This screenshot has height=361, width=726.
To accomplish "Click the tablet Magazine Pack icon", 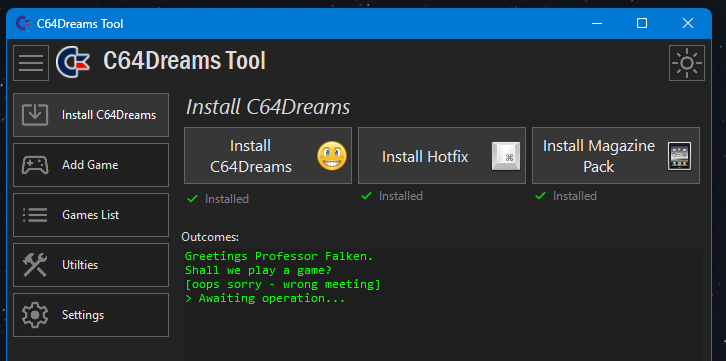I will [x=680, y=156].
